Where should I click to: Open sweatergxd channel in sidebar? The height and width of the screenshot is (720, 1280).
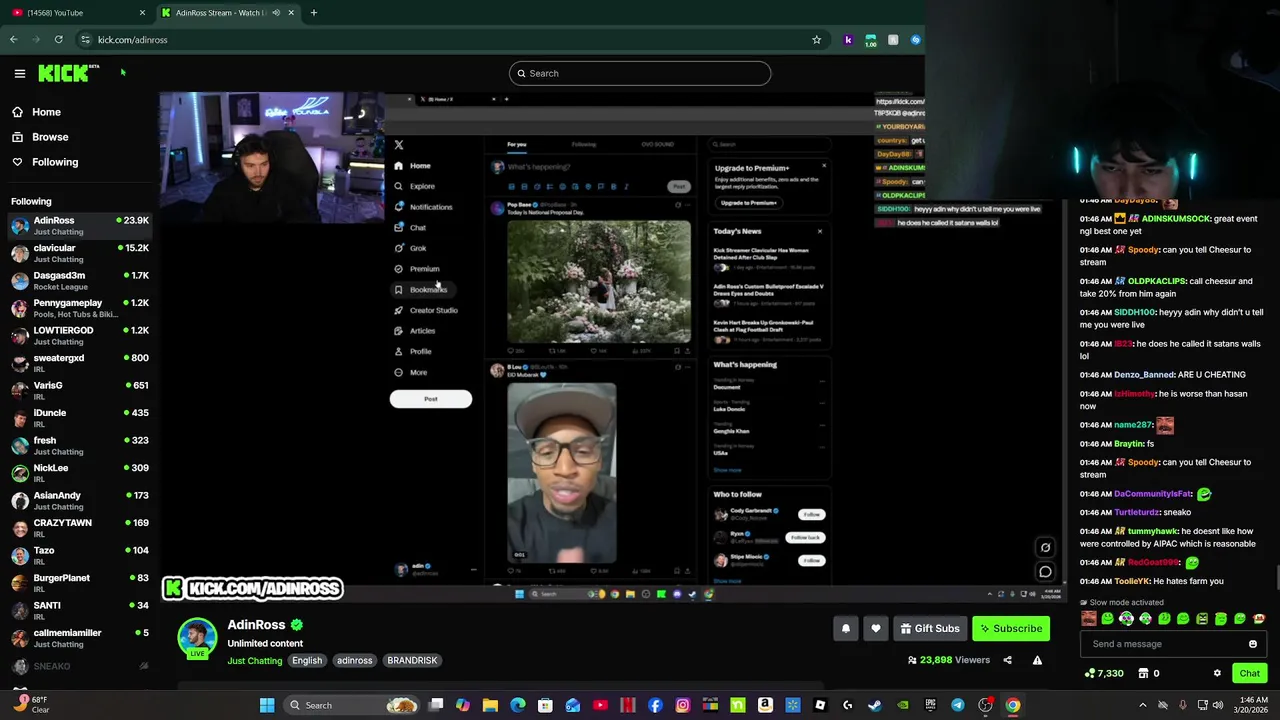(80, 363)
